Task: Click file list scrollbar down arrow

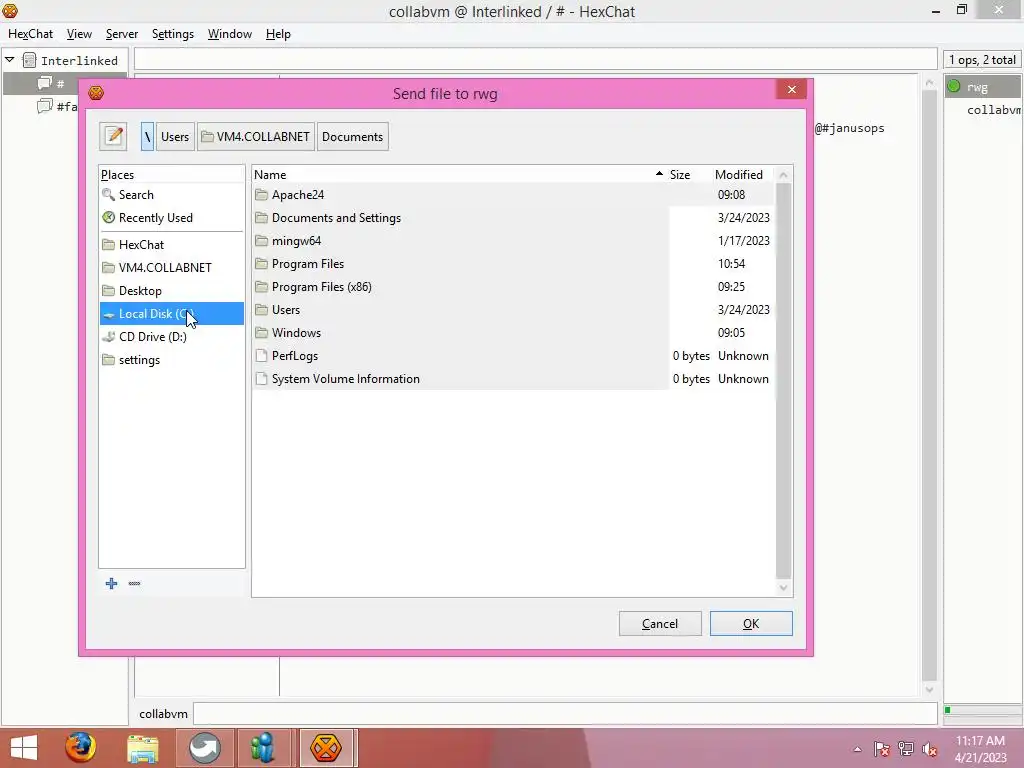Action: [784, 588]
